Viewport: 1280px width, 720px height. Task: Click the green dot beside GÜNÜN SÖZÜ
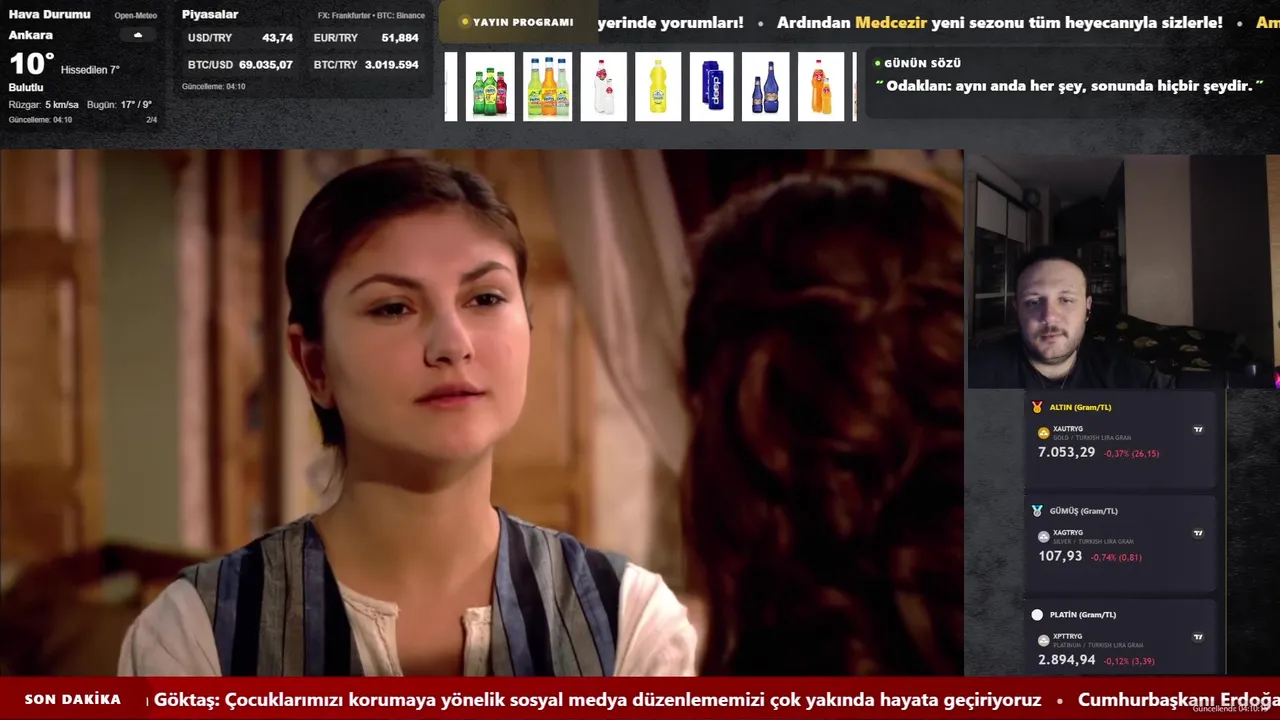click(878, 63)
